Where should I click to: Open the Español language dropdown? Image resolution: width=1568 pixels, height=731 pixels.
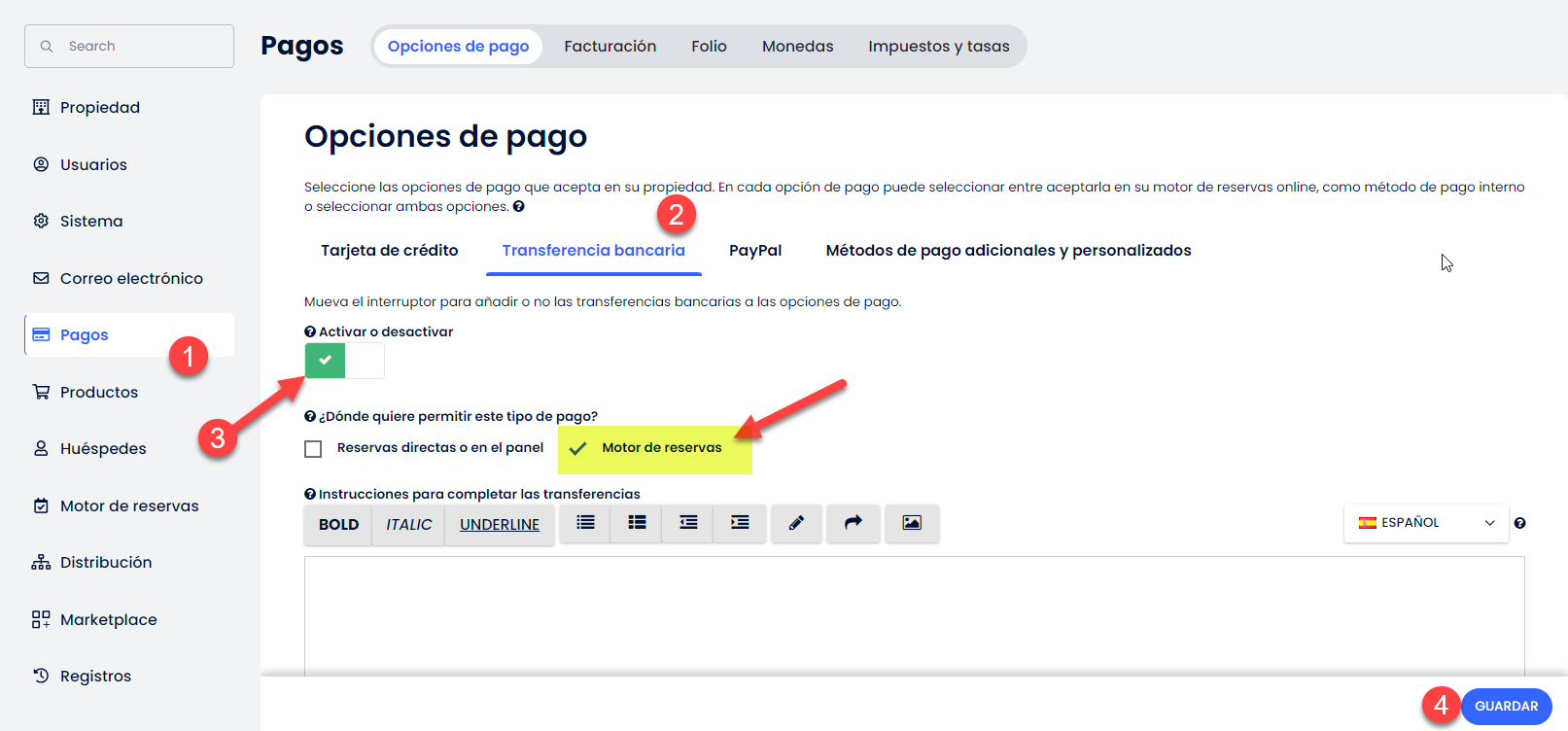click(1425, 523)
